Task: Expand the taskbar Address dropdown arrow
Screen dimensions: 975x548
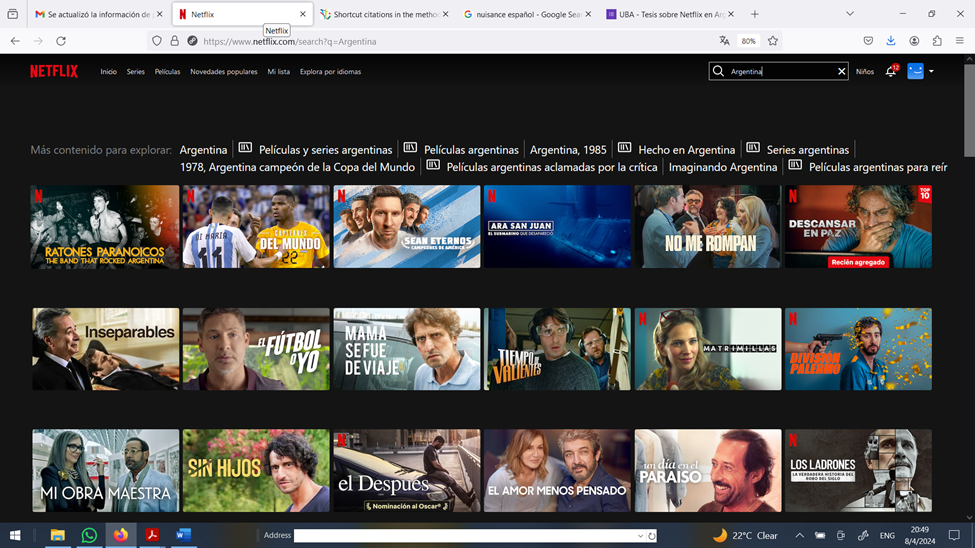Action: [x=640, y=536]
